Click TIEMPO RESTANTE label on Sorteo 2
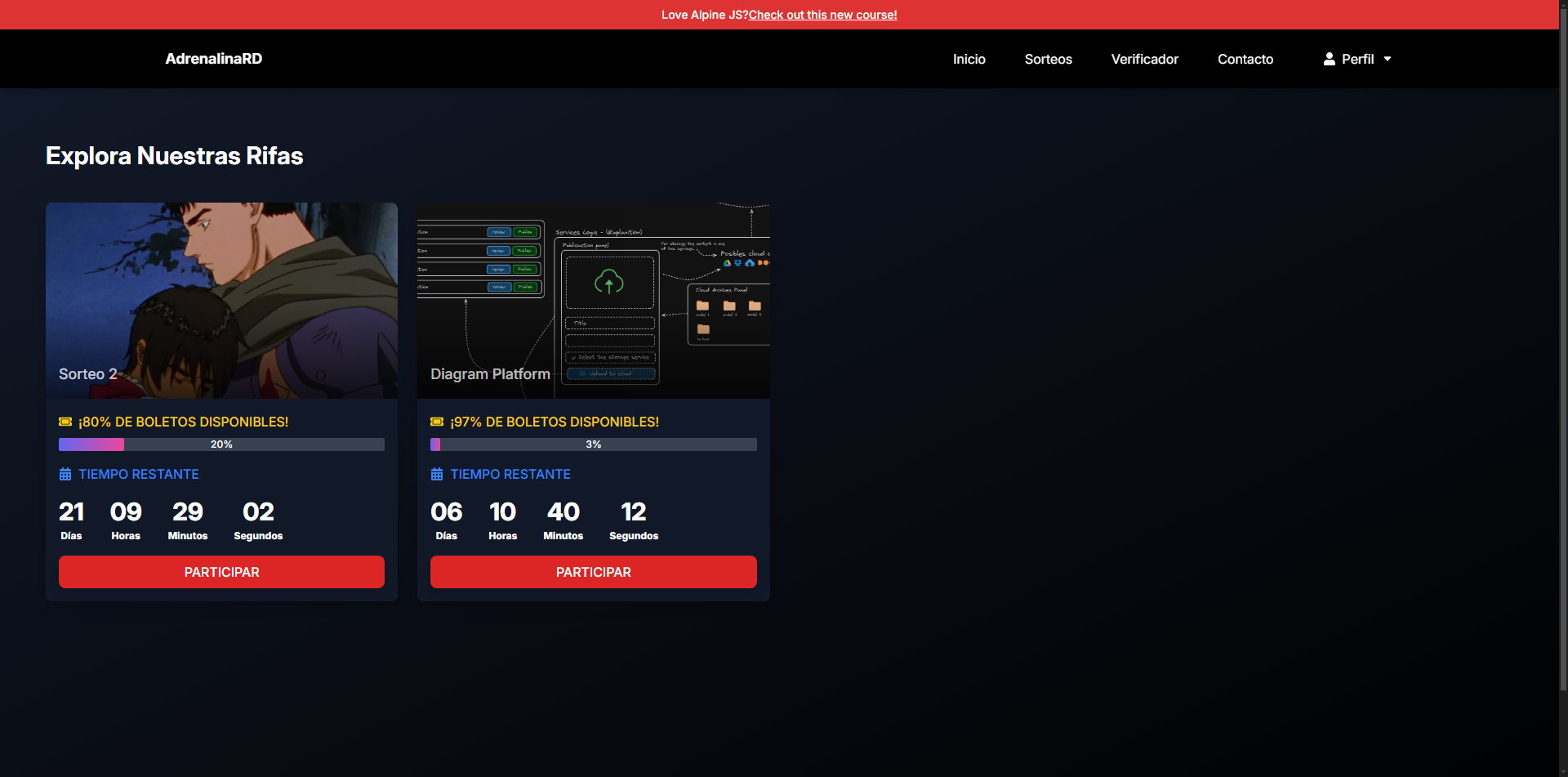Viewport: 1568px width, 777px height. coord(139,474)
